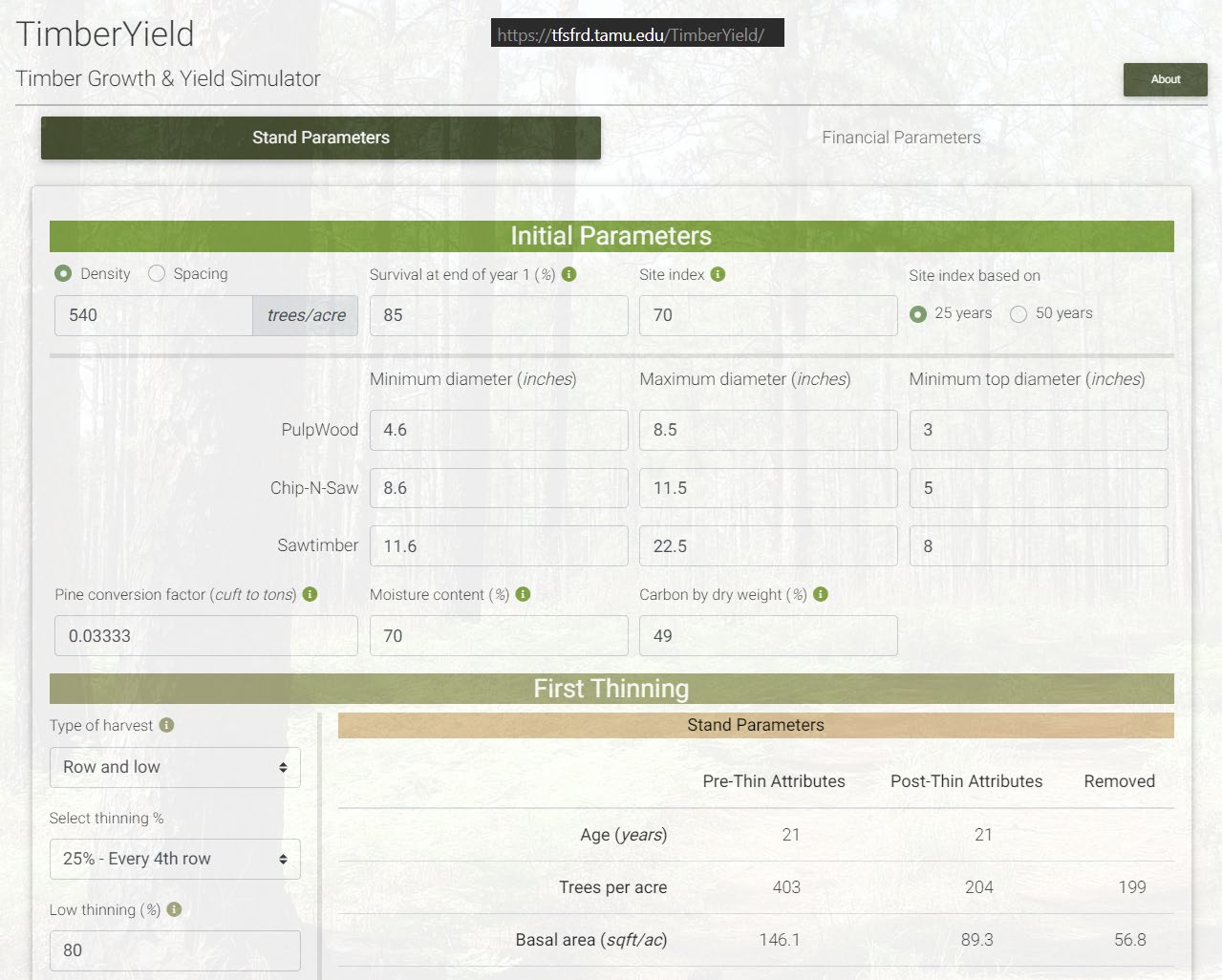
Task: Select the Spacing radio option
Action: (157, 274)
